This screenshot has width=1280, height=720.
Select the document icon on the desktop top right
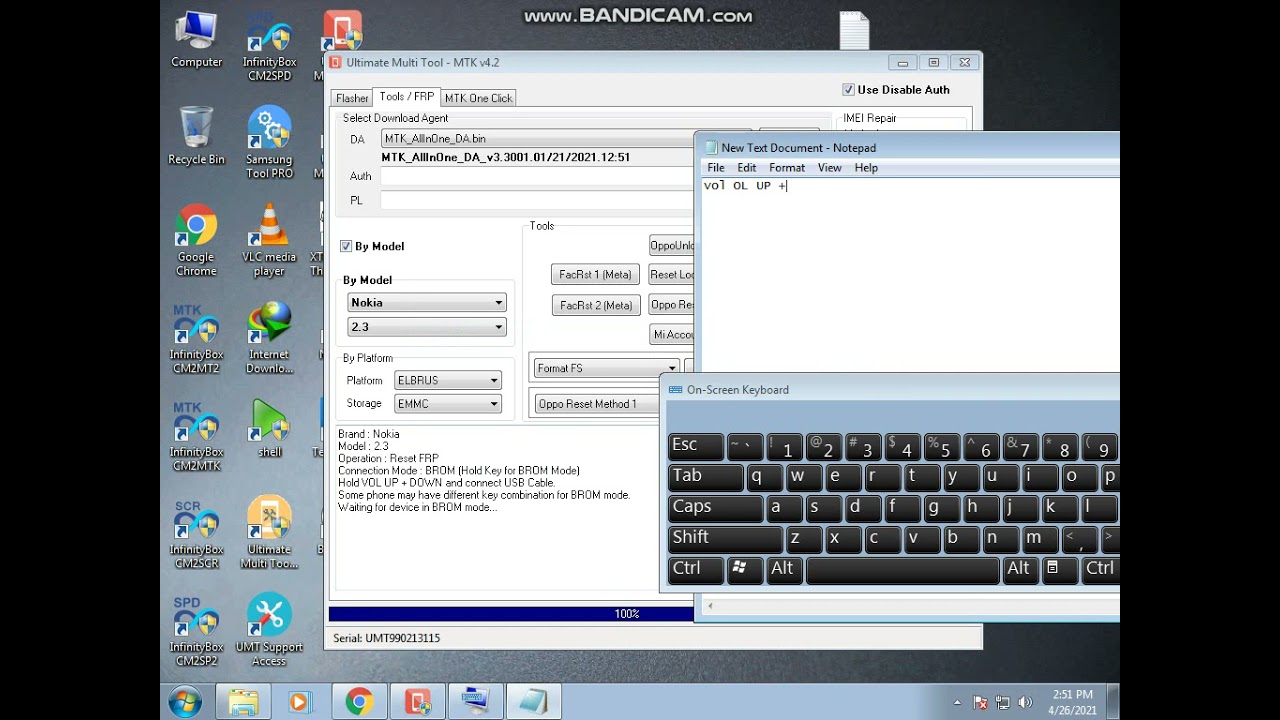[854, 30]
